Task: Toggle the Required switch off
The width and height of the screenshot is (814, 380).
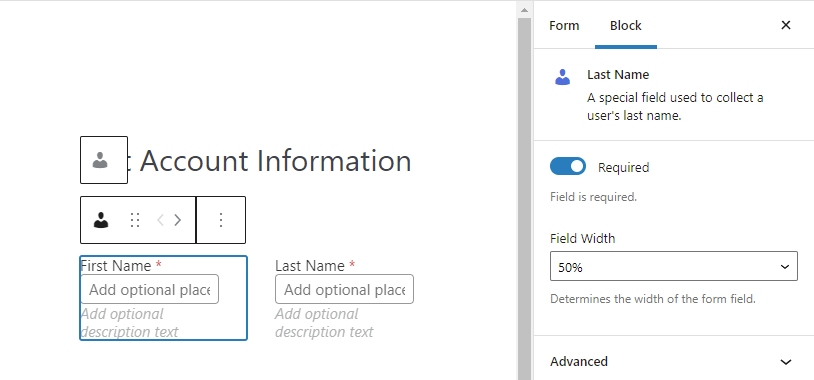Action: [568, 167]
